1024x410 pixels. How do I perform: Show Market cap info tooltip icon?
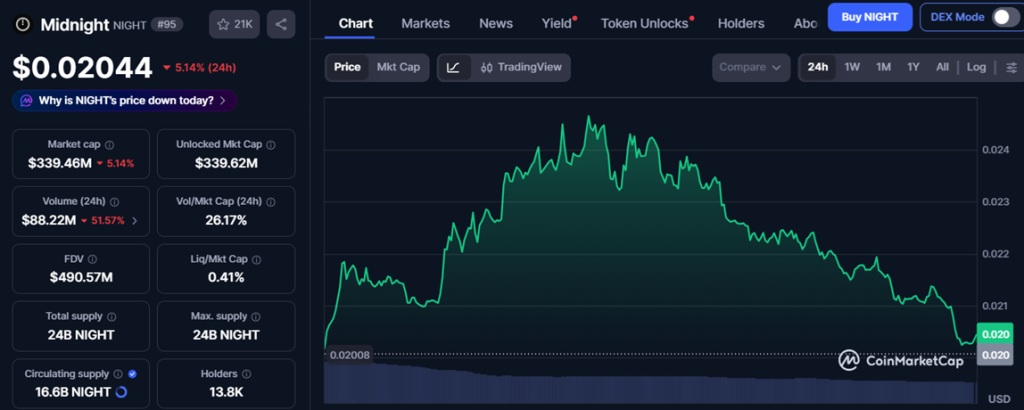pos(110,145)
